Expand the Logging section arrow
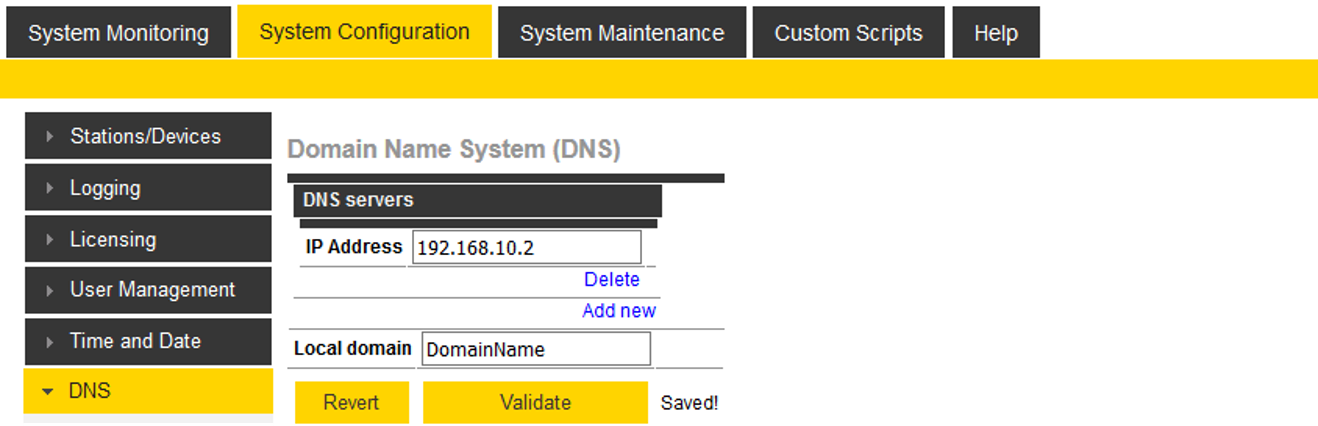This screenshot has height=426, width=1318. click(x=49, y=188)
